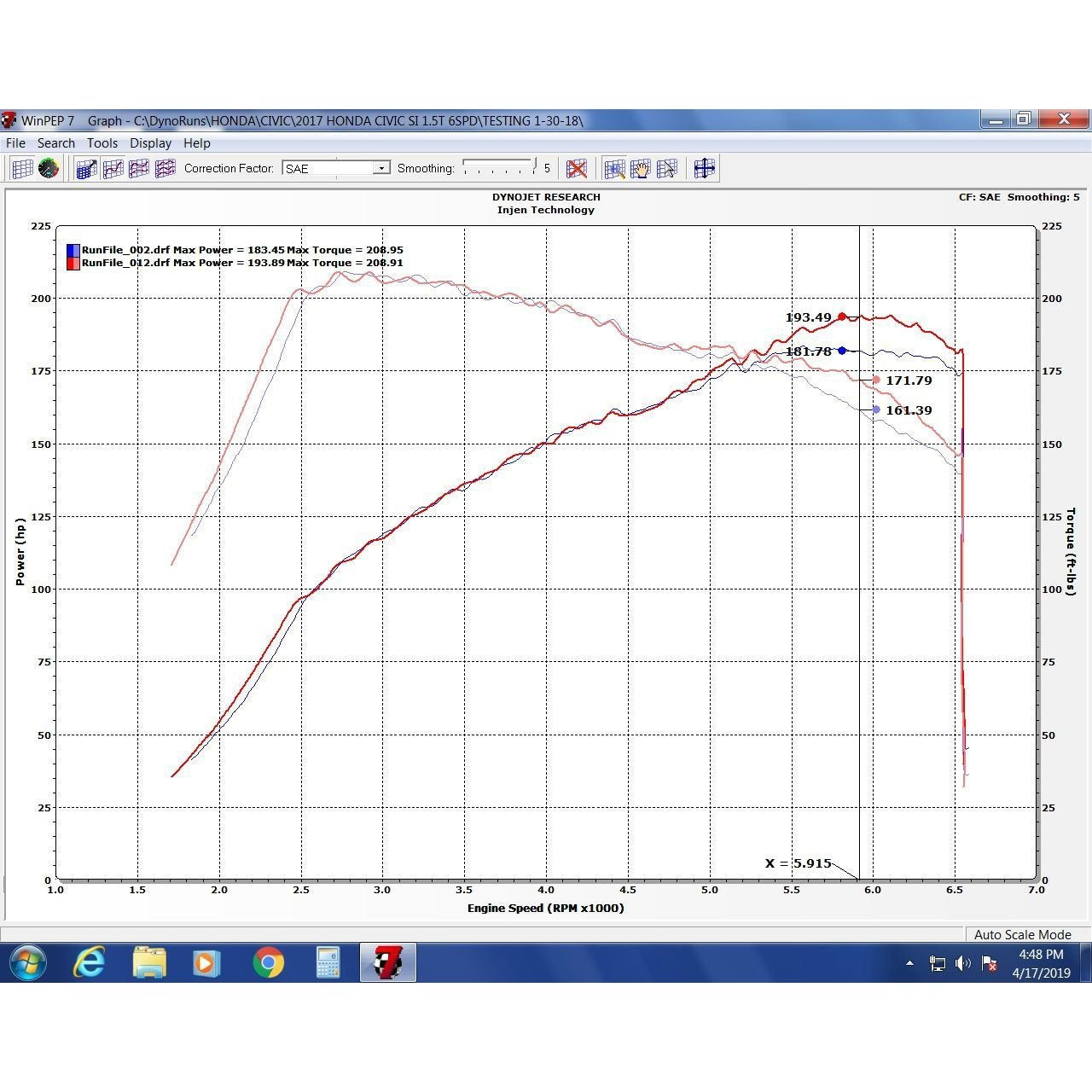This screenshot has width=1092, height=1092.
Task: Open the File menu
Action: point(15,143)
